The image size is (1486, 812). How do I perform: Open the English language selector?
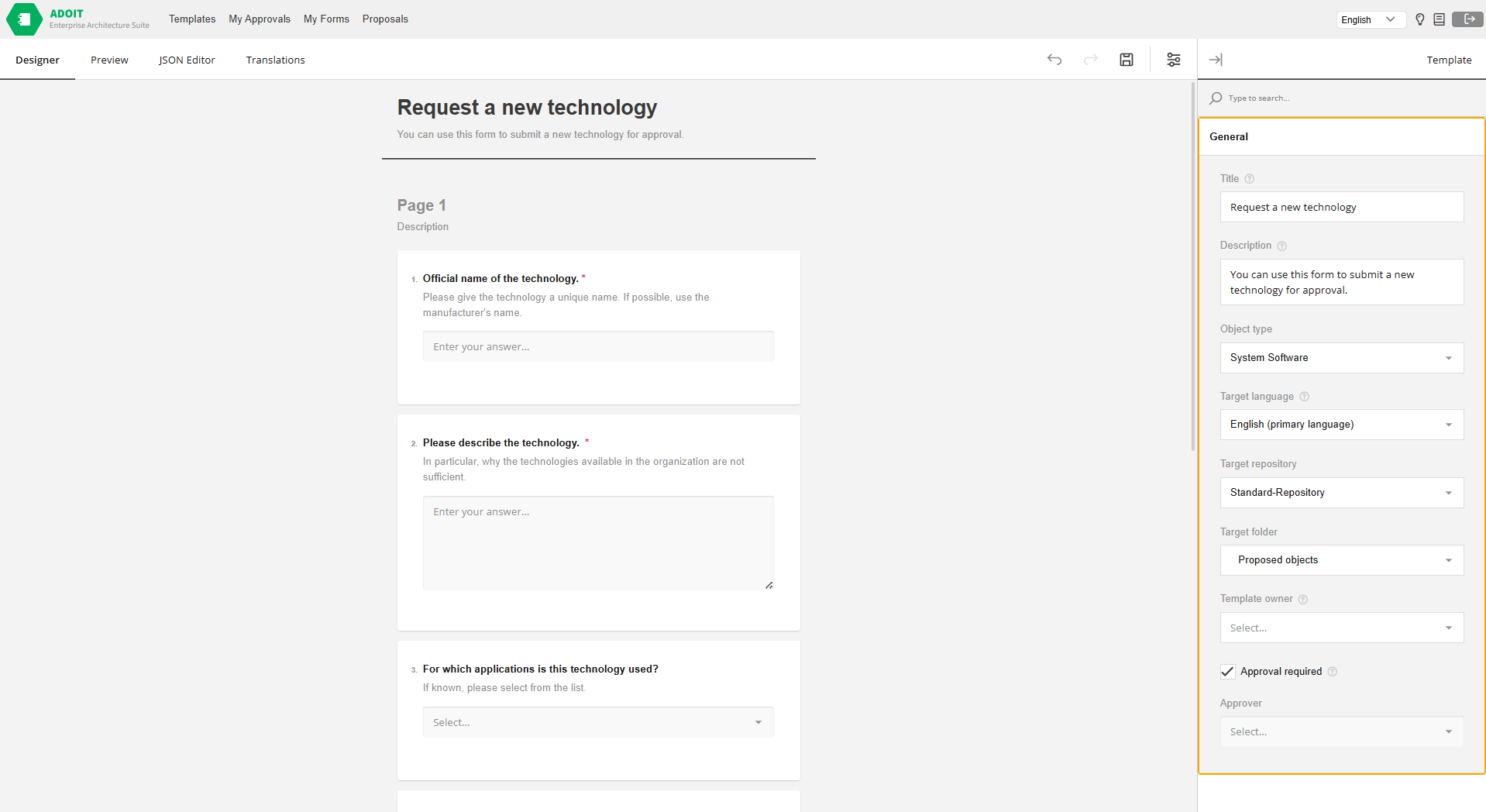coord(1370,19)
